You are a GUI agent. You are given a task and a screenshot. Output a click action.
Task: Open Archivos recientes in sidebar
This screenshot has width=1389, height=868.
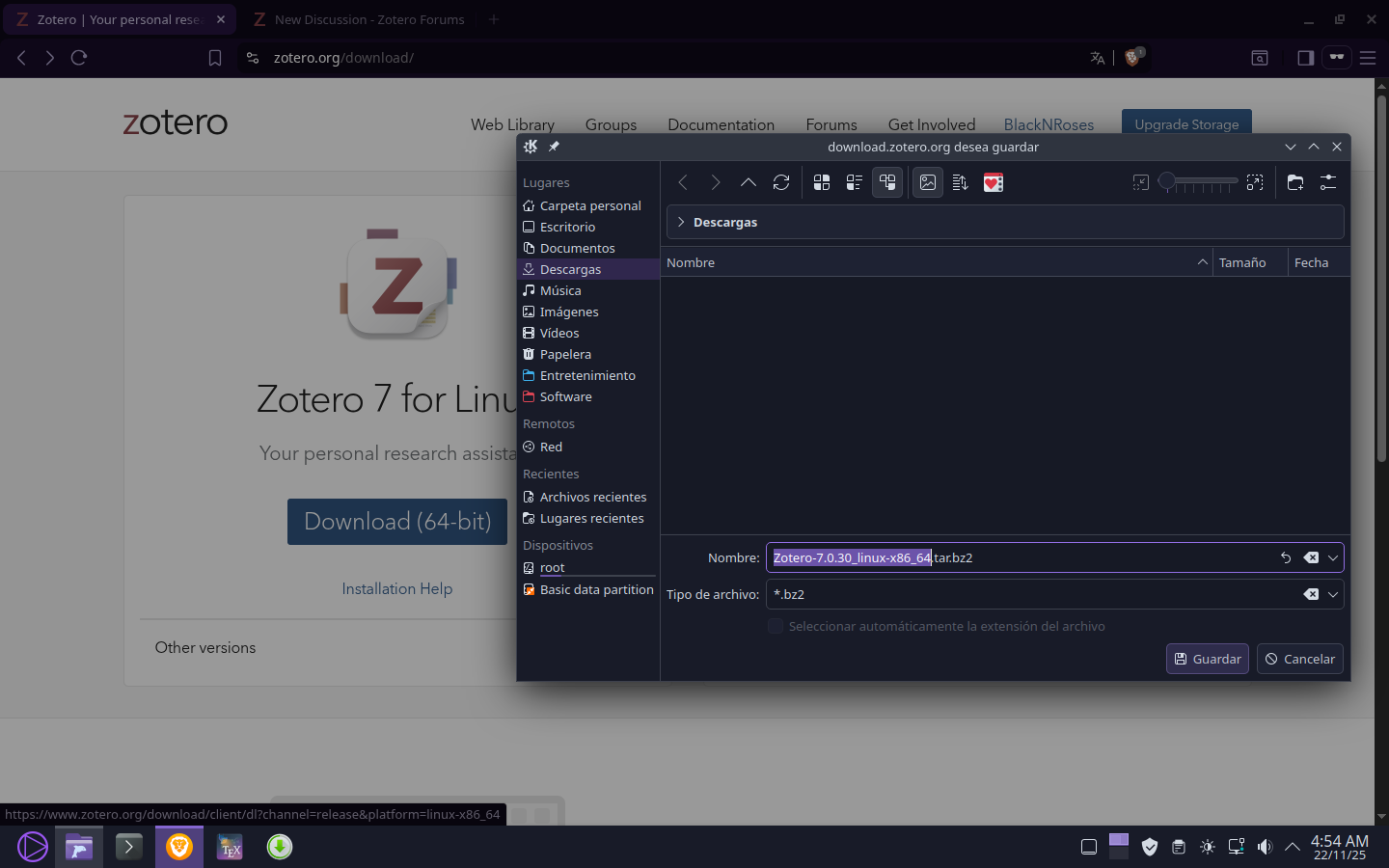(588, 497)
